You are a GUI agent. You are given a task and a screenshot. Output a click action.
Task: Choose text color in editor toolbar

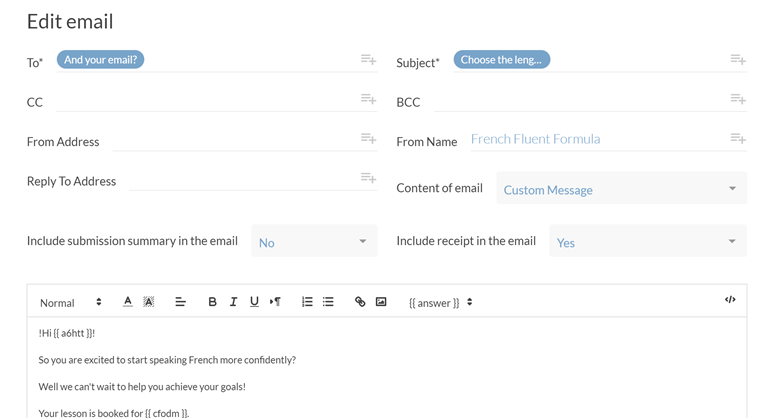coord(127,302)
